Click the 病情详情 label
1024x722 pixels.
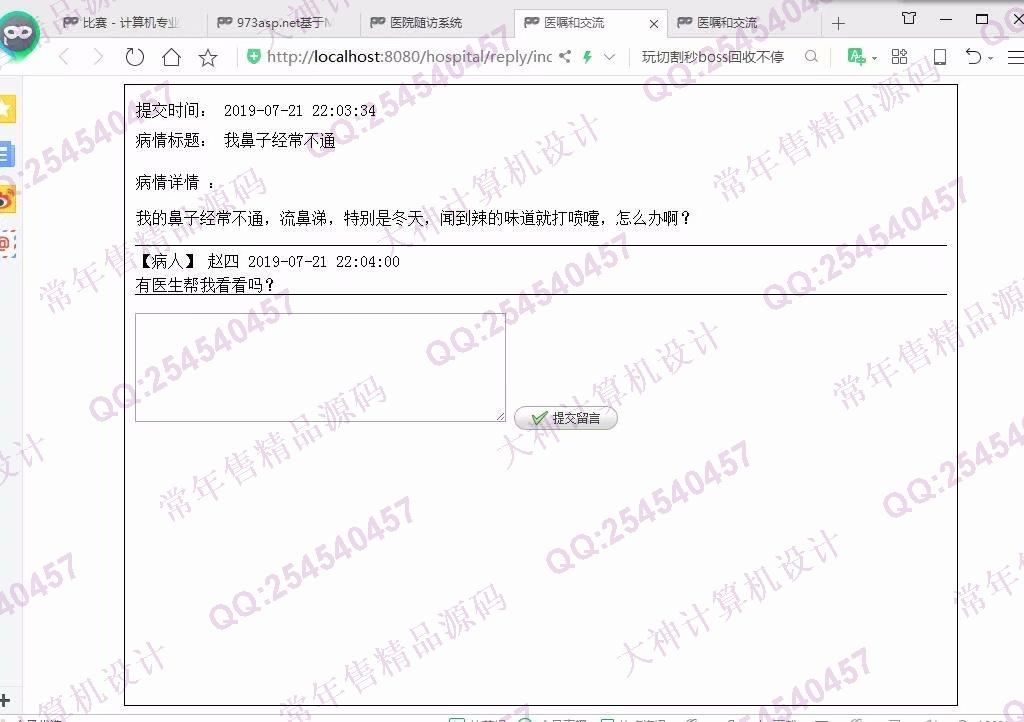[x=174, y=183]
